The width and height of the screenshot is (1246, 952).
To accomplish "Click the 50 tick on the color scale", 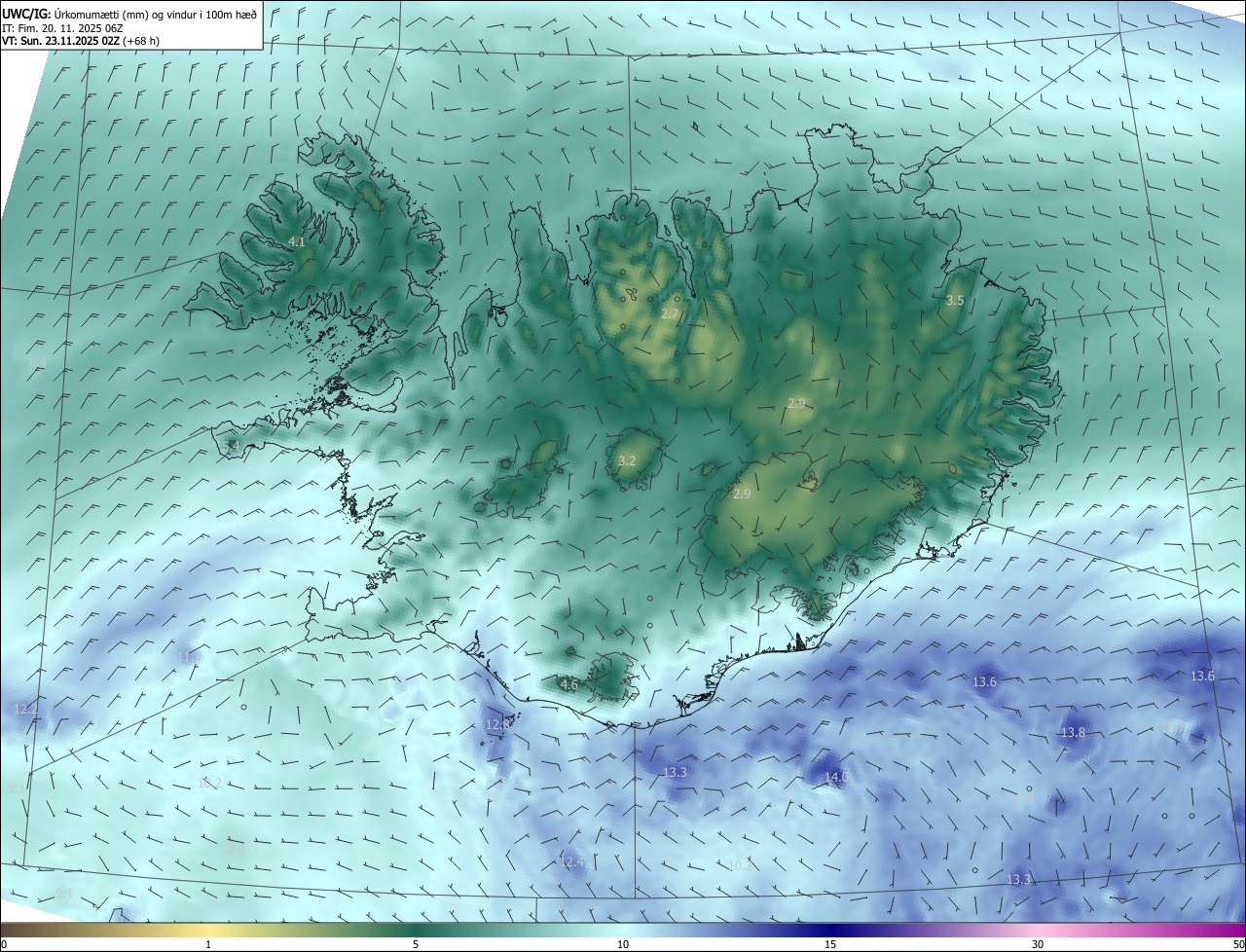I will tap(1238, 944).
